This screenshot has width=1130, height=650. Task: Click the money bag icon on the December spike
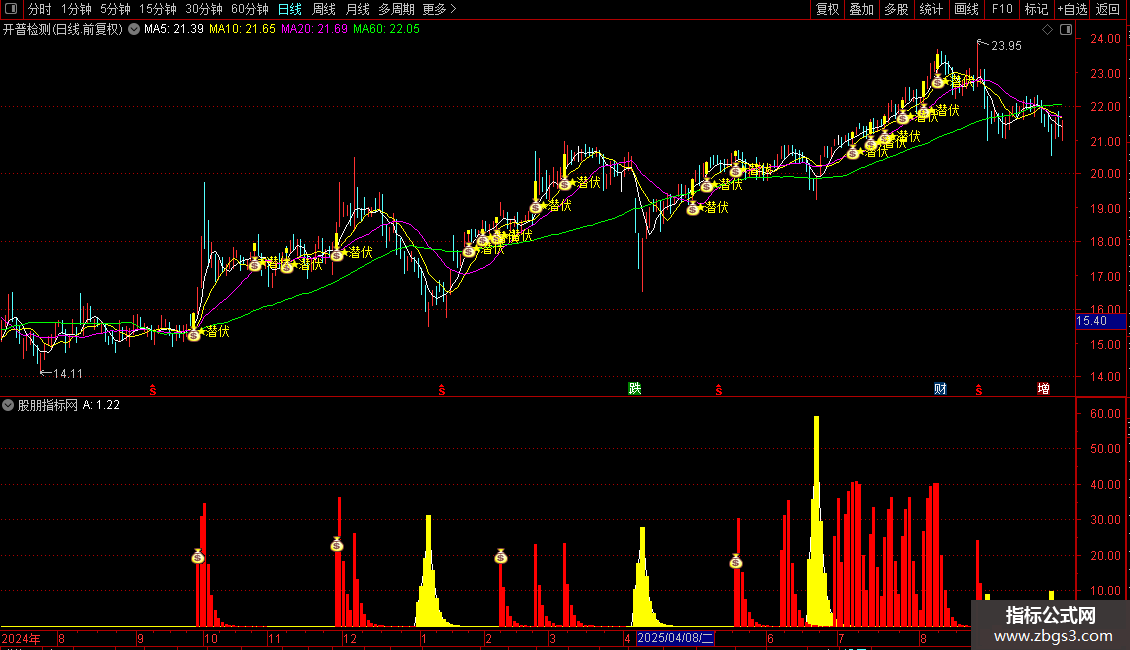click(337, 545)
